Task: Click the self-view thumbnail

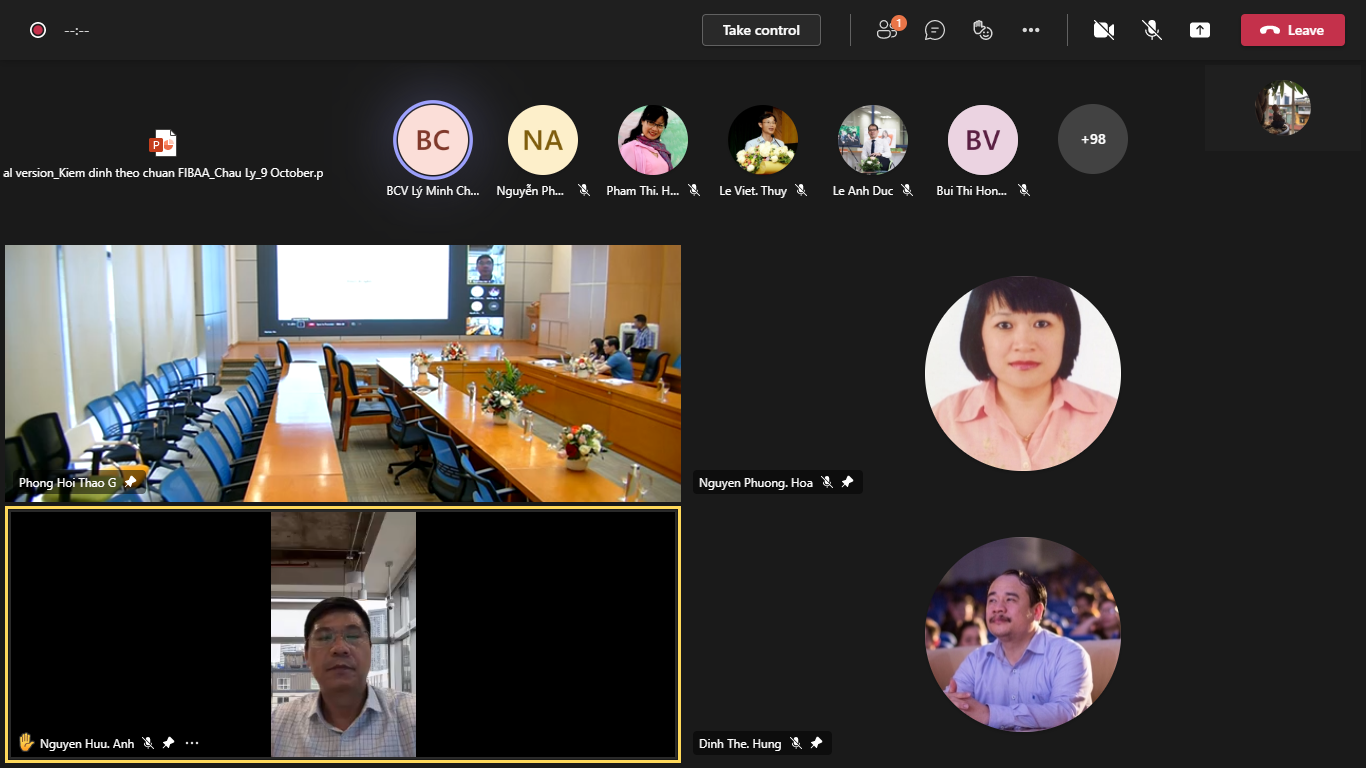Action: pyautogui.click(x=1283, y=108)
